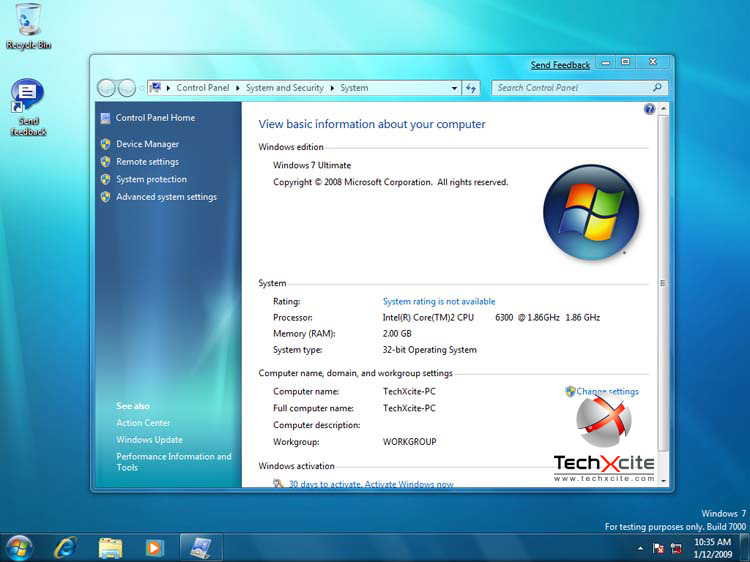
Task: Click the Windows 7 Ultimate text
Action: (312, 165)
